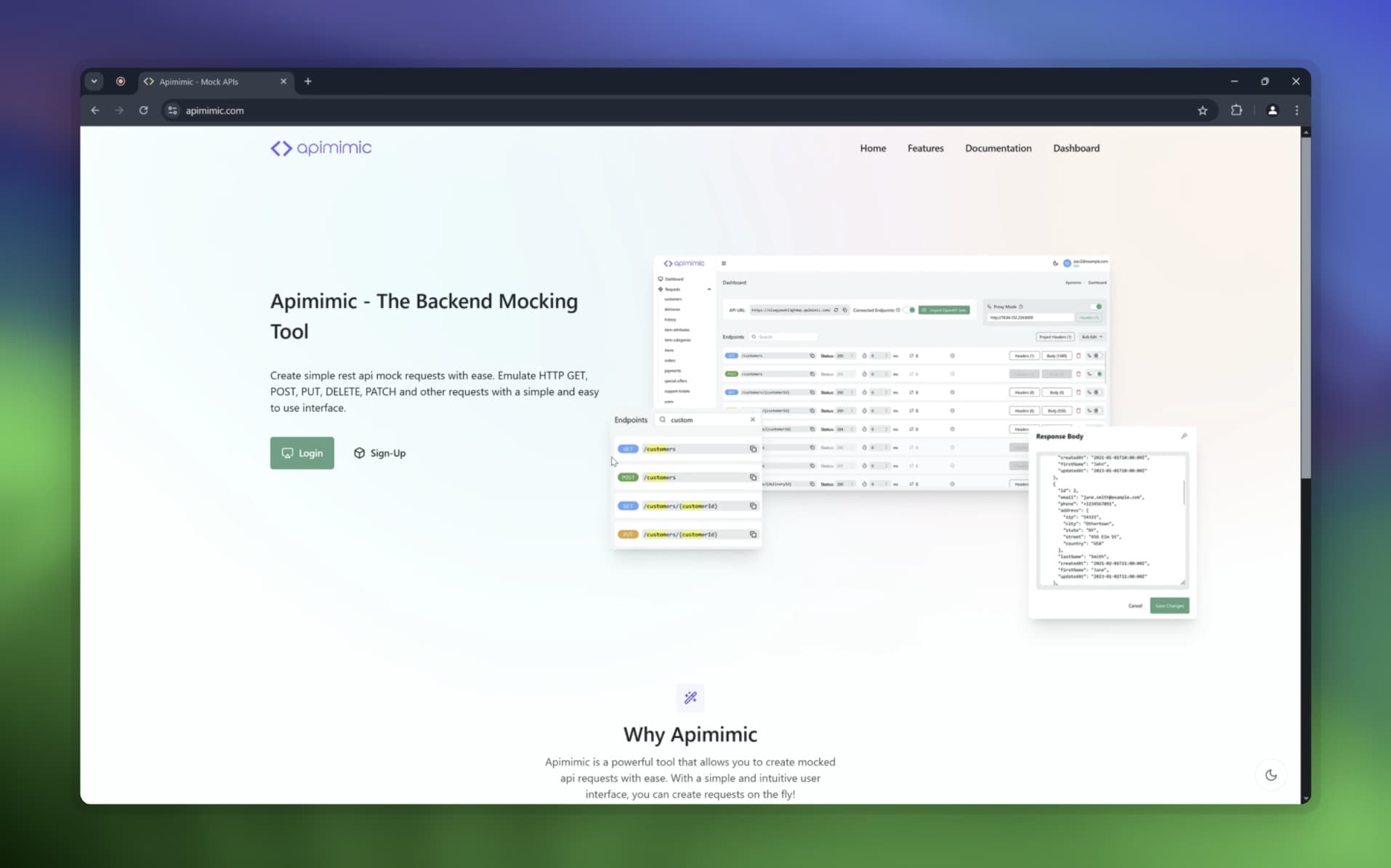Click the delete trash icon on the first endpoint
Image resolution: width=1391 pixels, height=868 pixels.
coord(1078,356)
